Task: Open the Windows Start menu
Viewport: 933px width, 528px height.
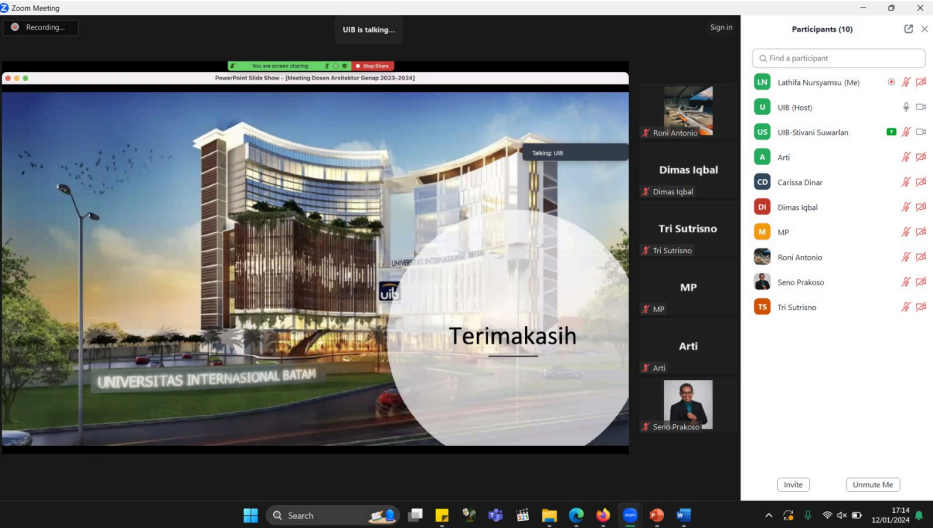Action: [x=251, y=515]
